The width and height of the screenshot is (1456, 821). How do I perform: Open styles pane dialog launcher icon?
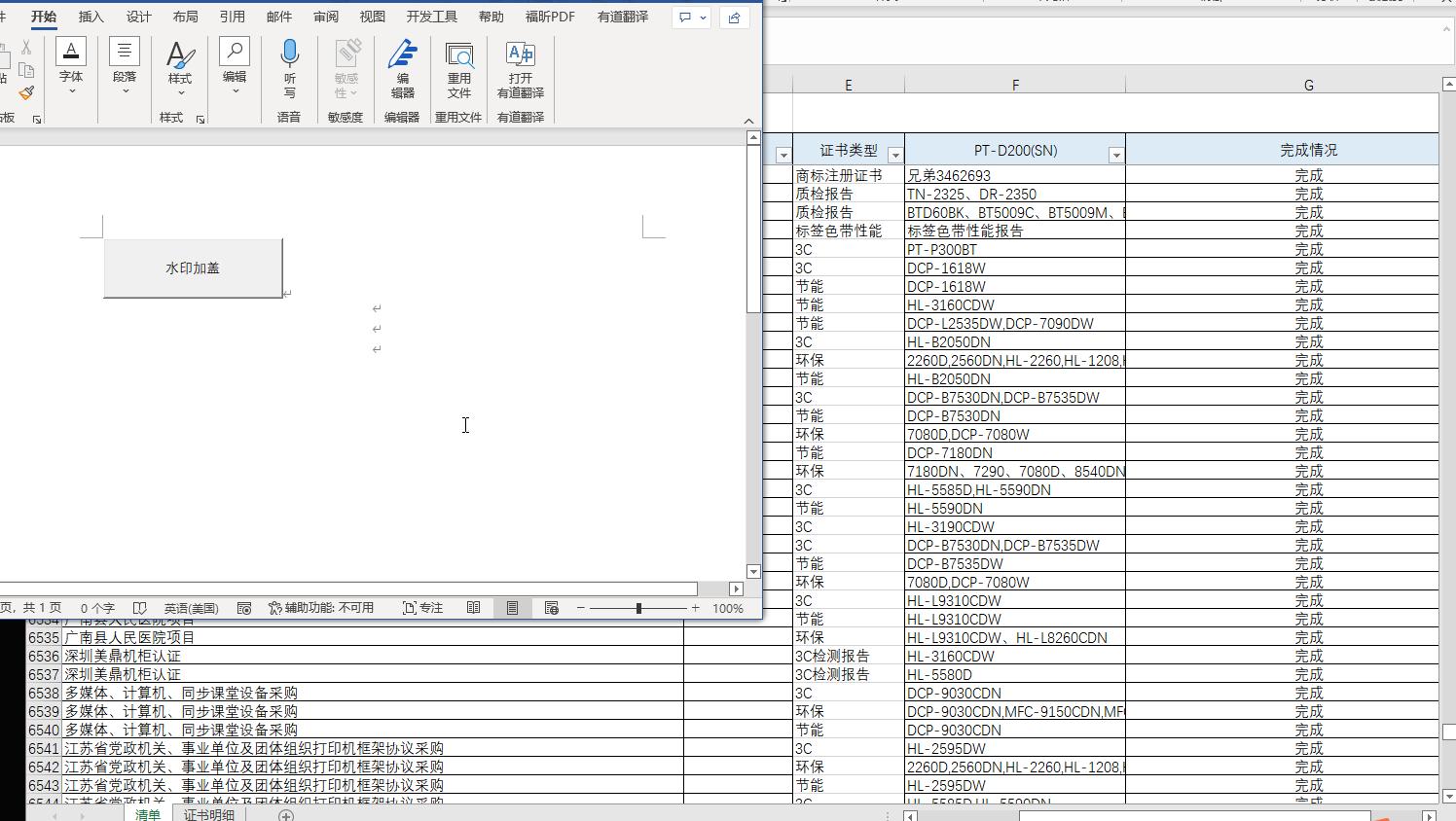point(200,119)
